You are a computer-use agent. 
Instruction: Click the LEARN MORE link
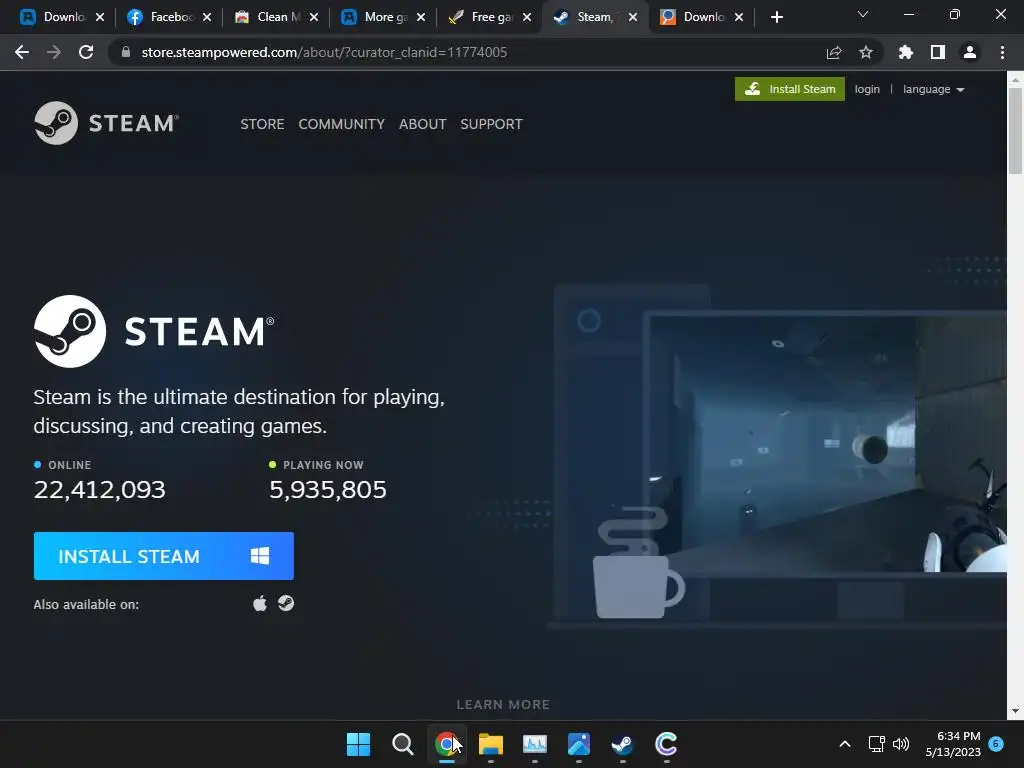503,705
